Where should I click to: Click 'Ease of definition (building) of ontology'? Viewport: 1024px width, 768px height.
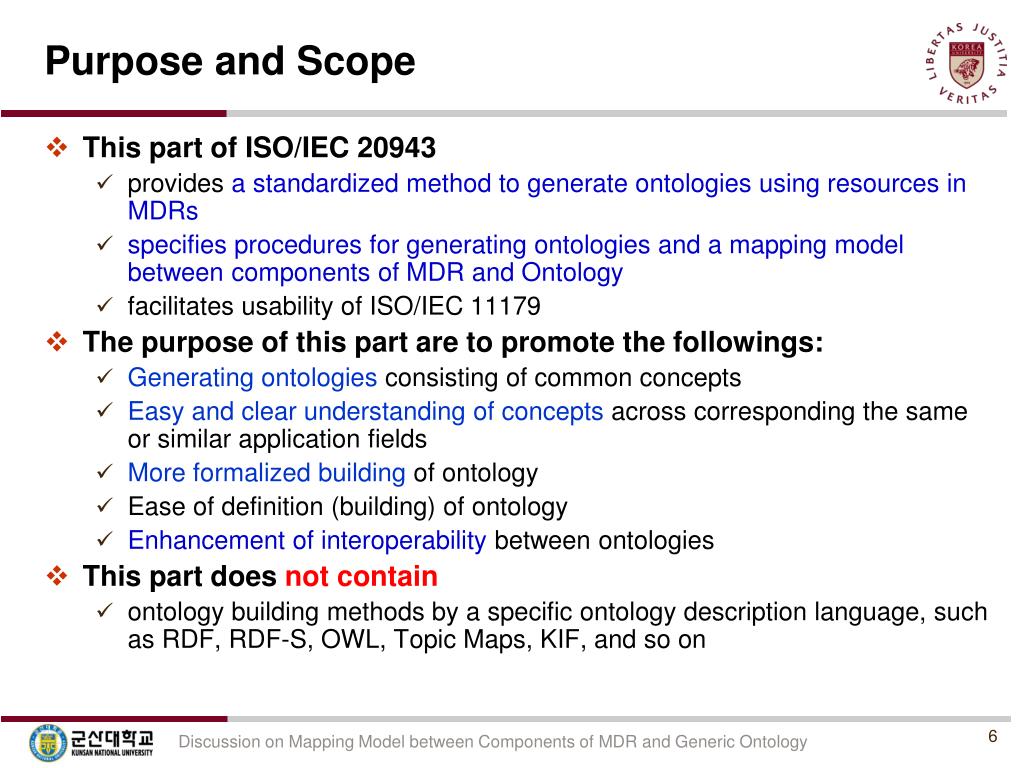click(x=347, y=507)
